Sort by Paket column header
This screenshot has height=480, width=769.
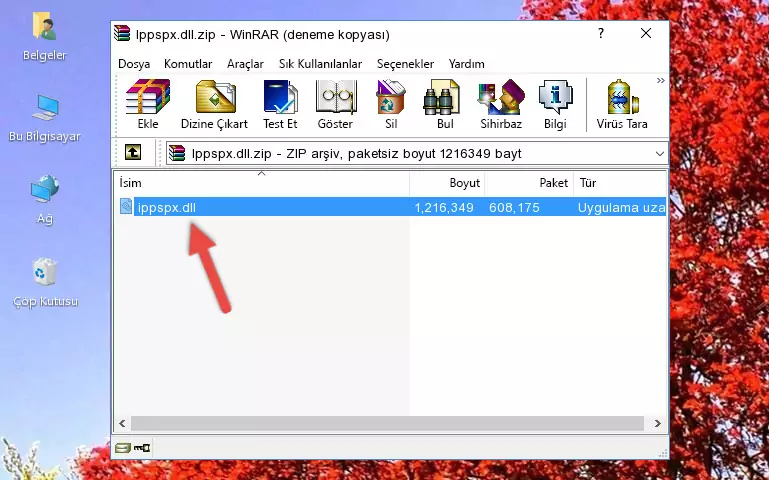[x=529, y=183]
